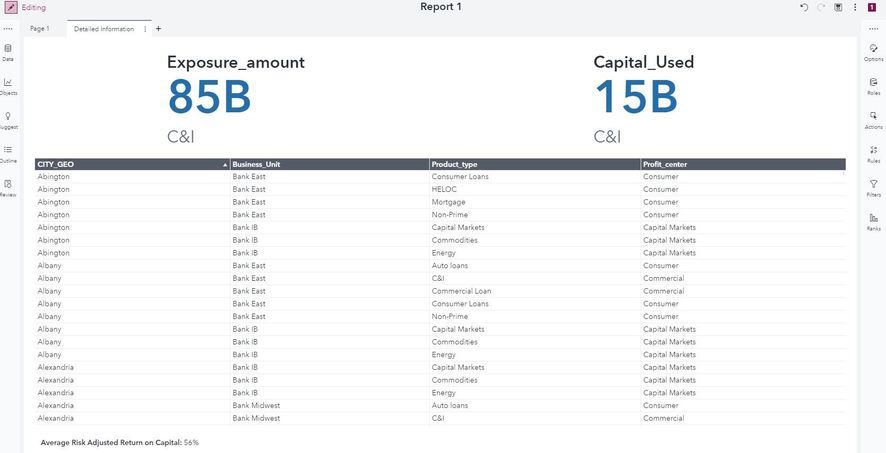Open the Rules pane
Viewport: 886px width, 453px height.
(873, 153)
